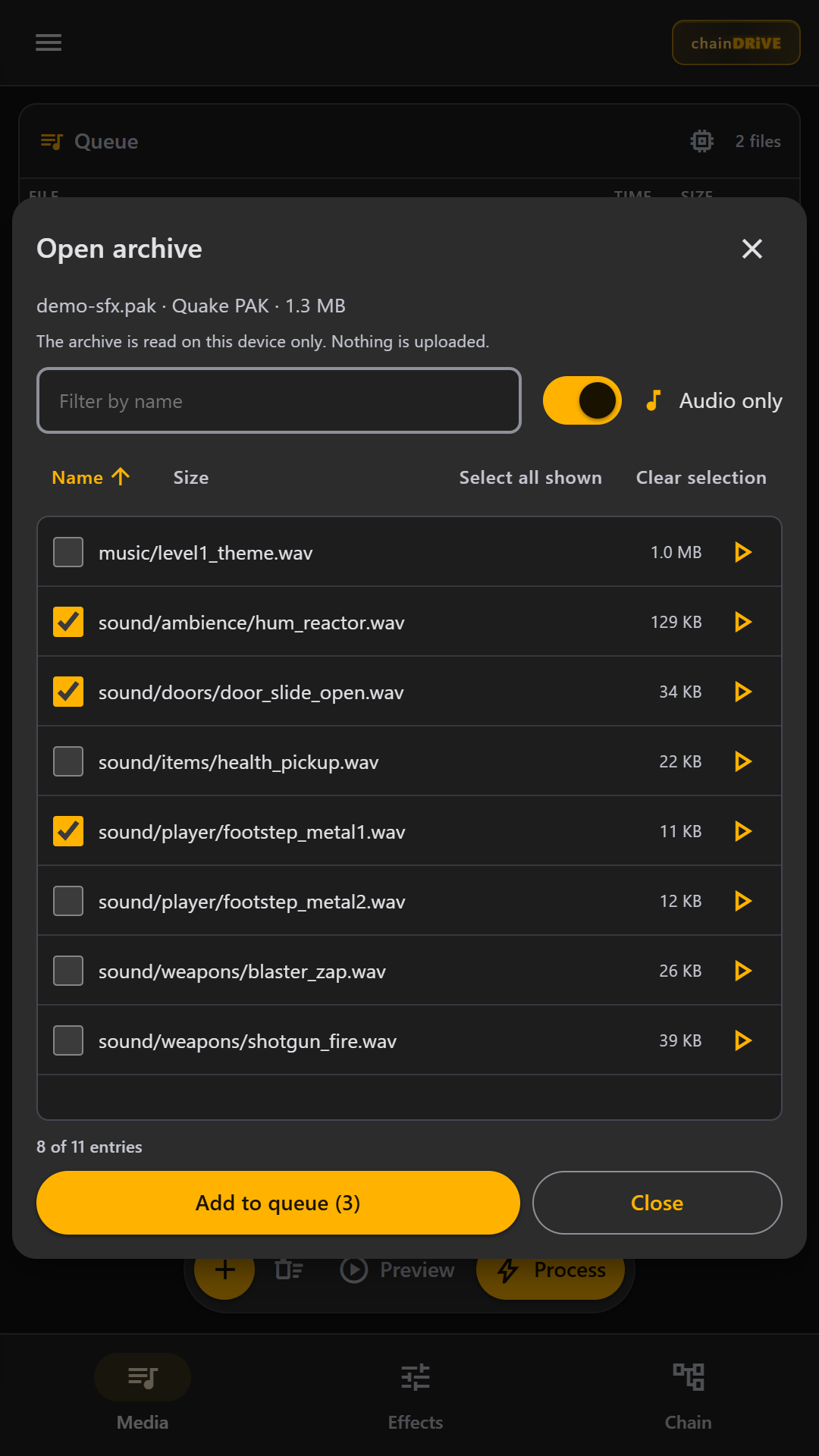Open the hamburger menu
The height and width of the screenshot is (1456, 819).
(x=49, y=42)
